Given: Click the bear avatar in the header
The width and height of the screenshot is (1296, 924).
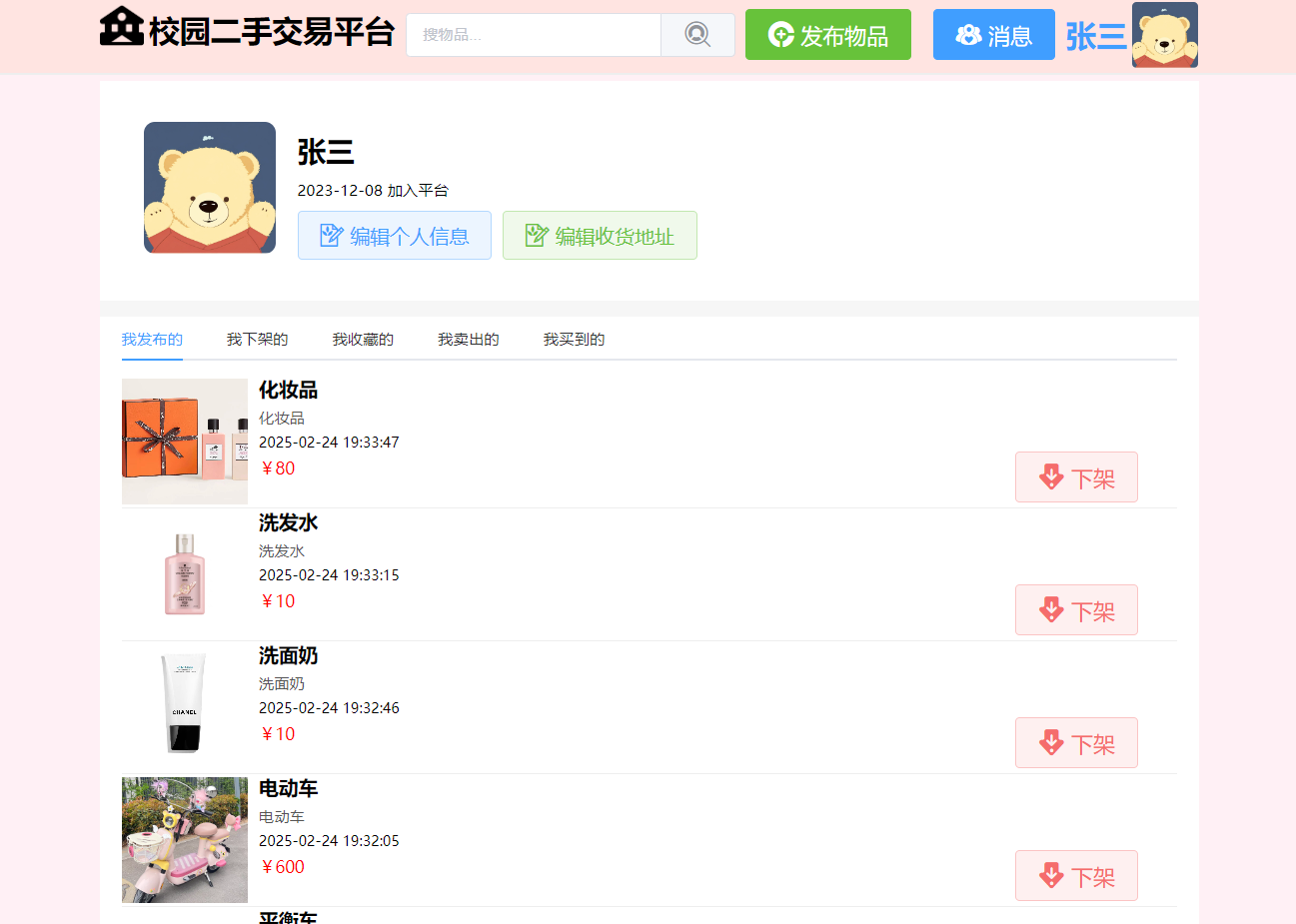Looking at the screenshot, I should coord(1164,35).
